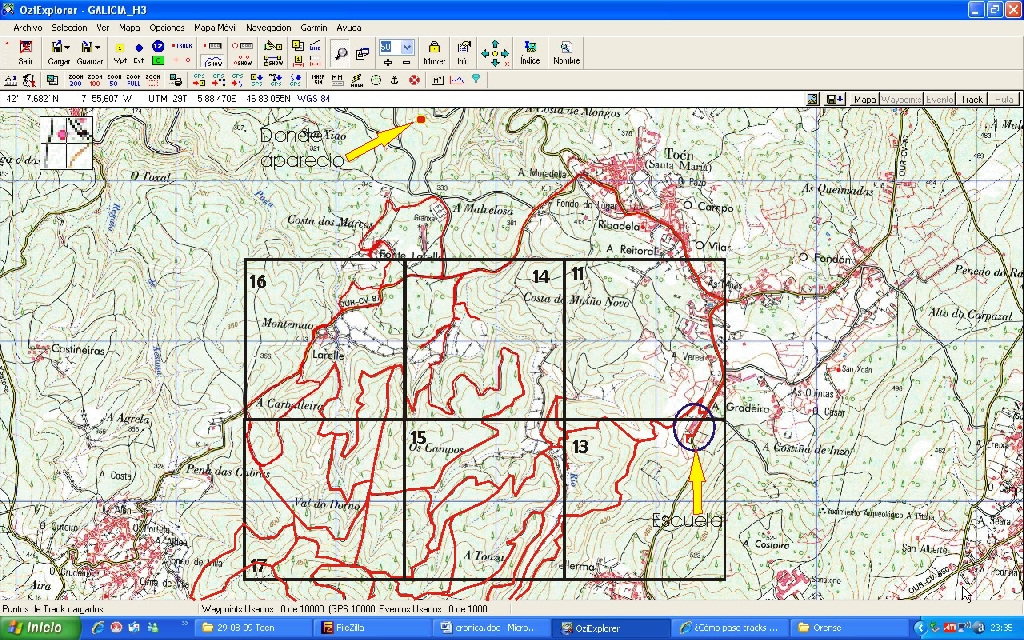
Task: Click the Waypoints control button
Action: [x=901, y=99]
